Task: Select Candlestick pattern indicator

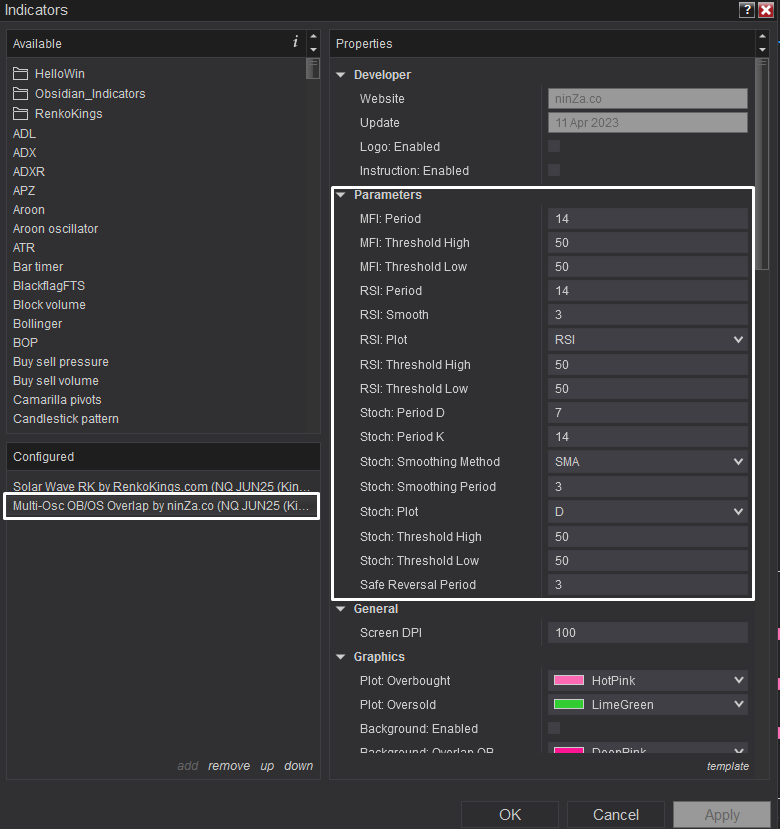Action: click(66, 419)
